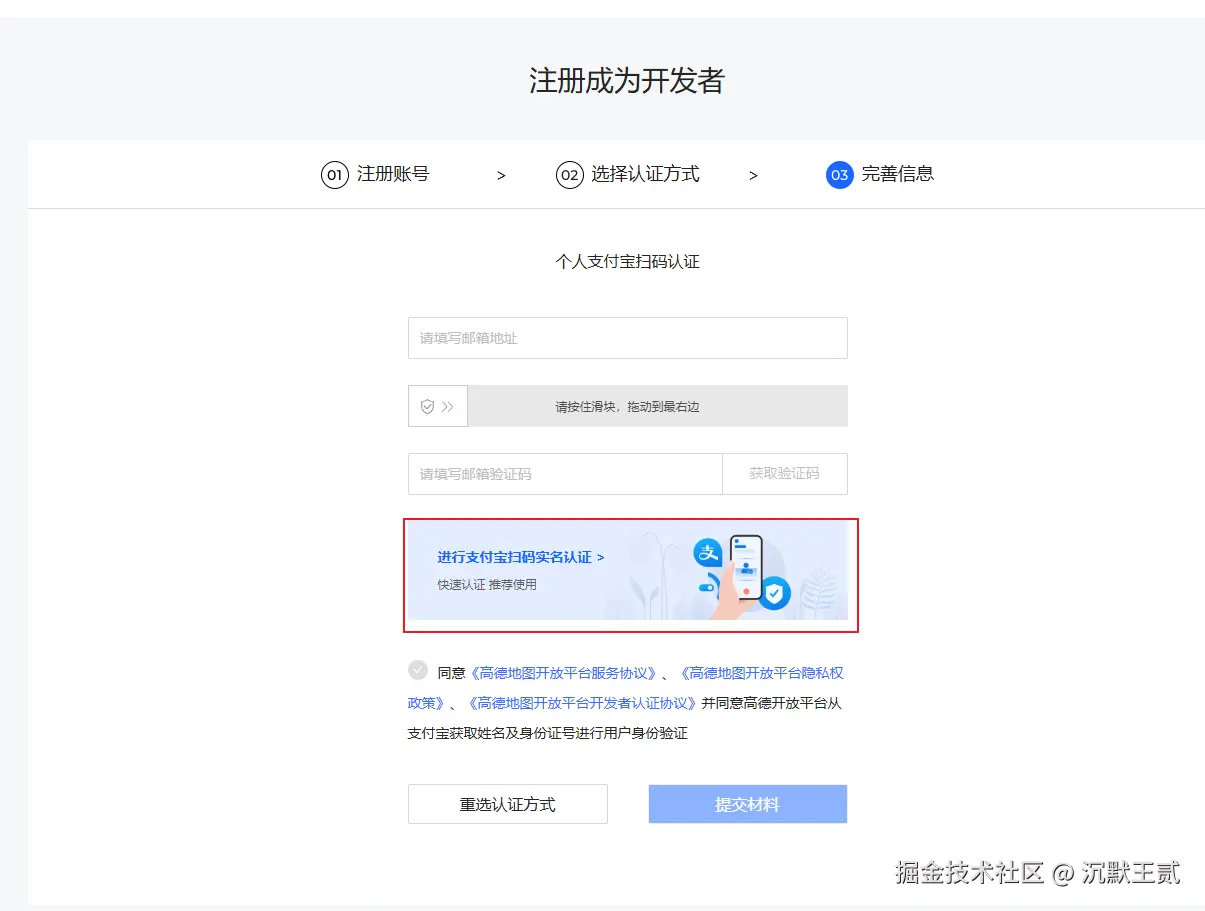The height and width of the screenshot is (911, 1205).
Task: Select step 01 注册账号
Action: coord(375,175)
